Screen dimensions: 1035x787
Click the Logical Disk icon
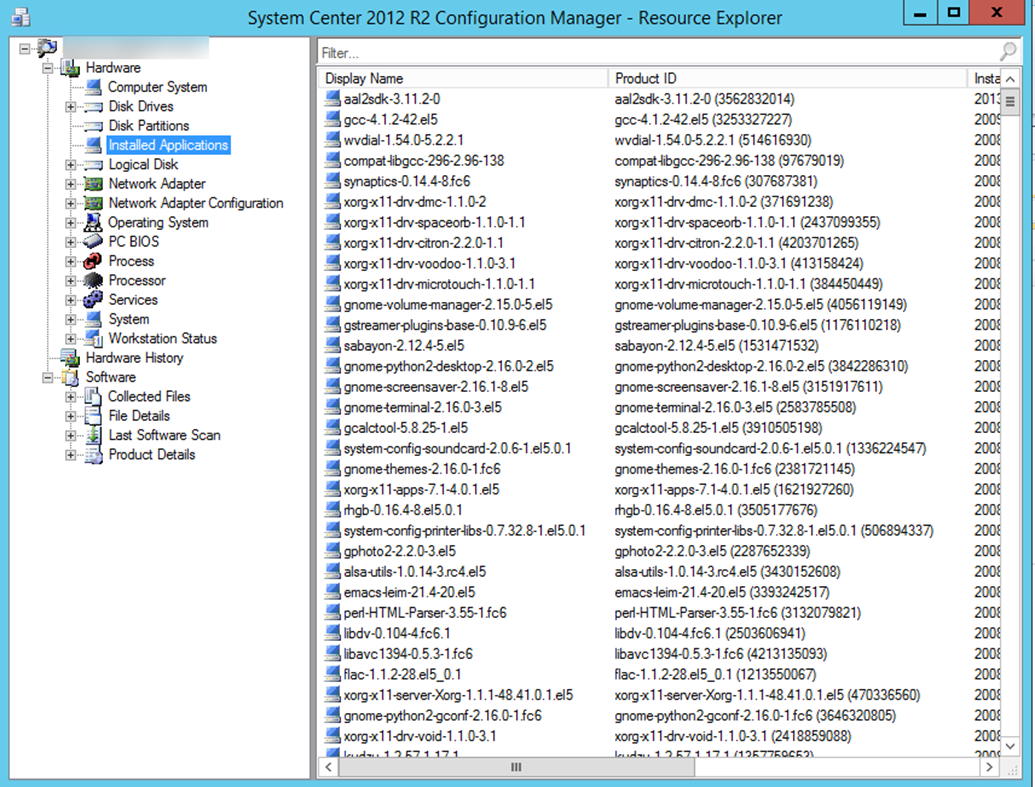point(94,164)
